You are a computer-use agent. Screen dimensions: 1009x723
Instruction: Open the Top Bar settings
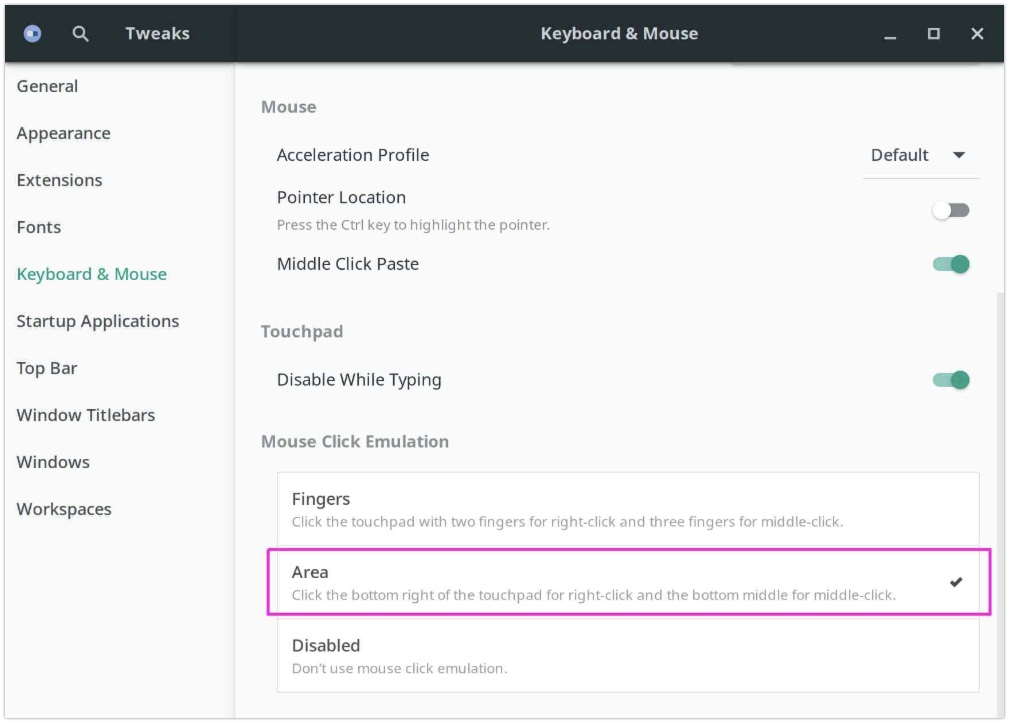(47, 368)
